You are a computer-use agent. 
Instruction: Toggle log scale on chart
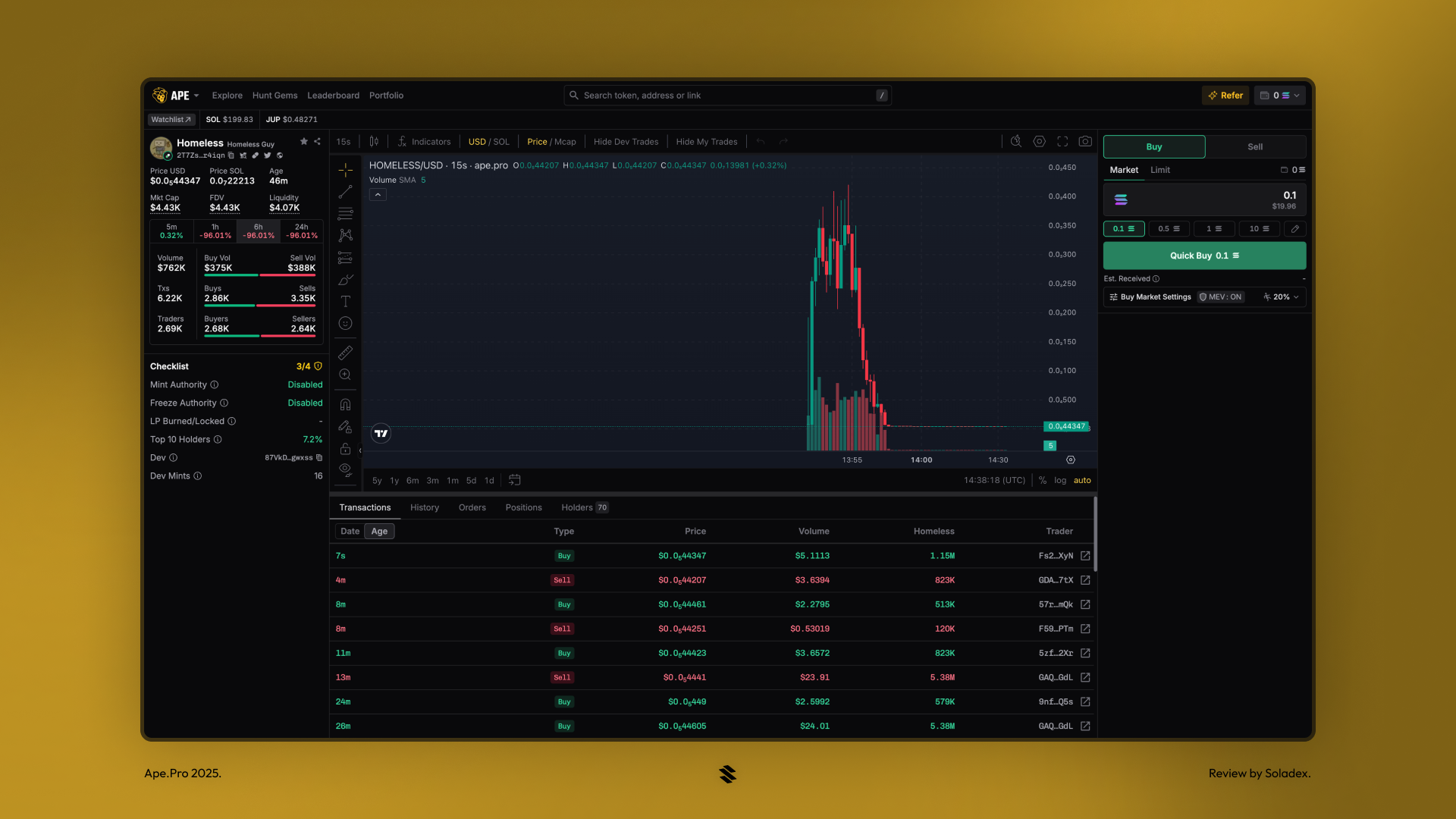(x=1060, y=481)
